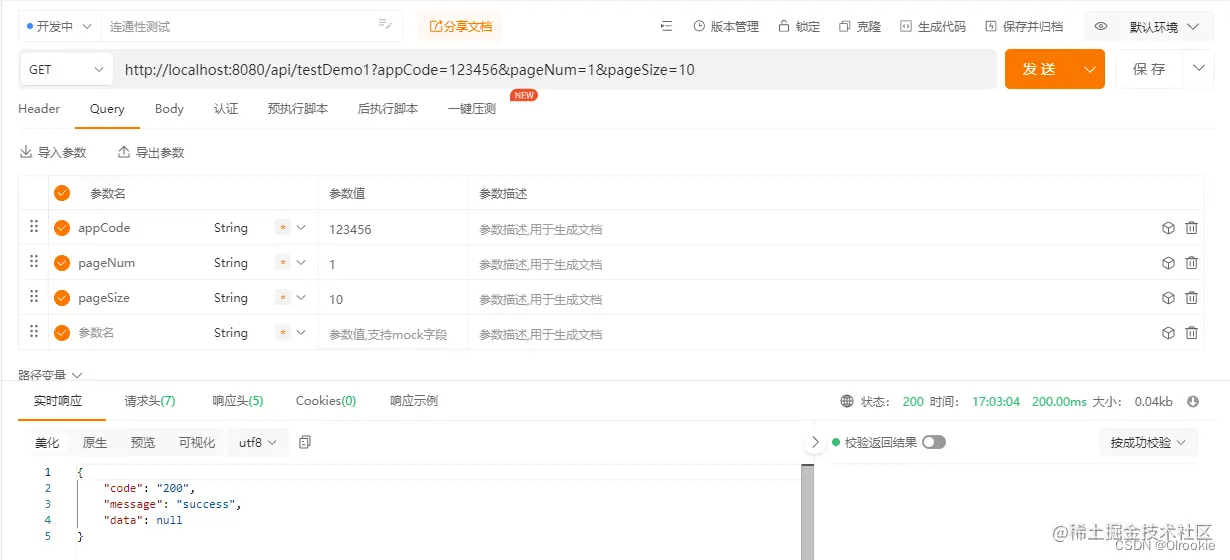
Task: Expand the 发送 button's dropdown arrow
Action: pos(1090,69)
